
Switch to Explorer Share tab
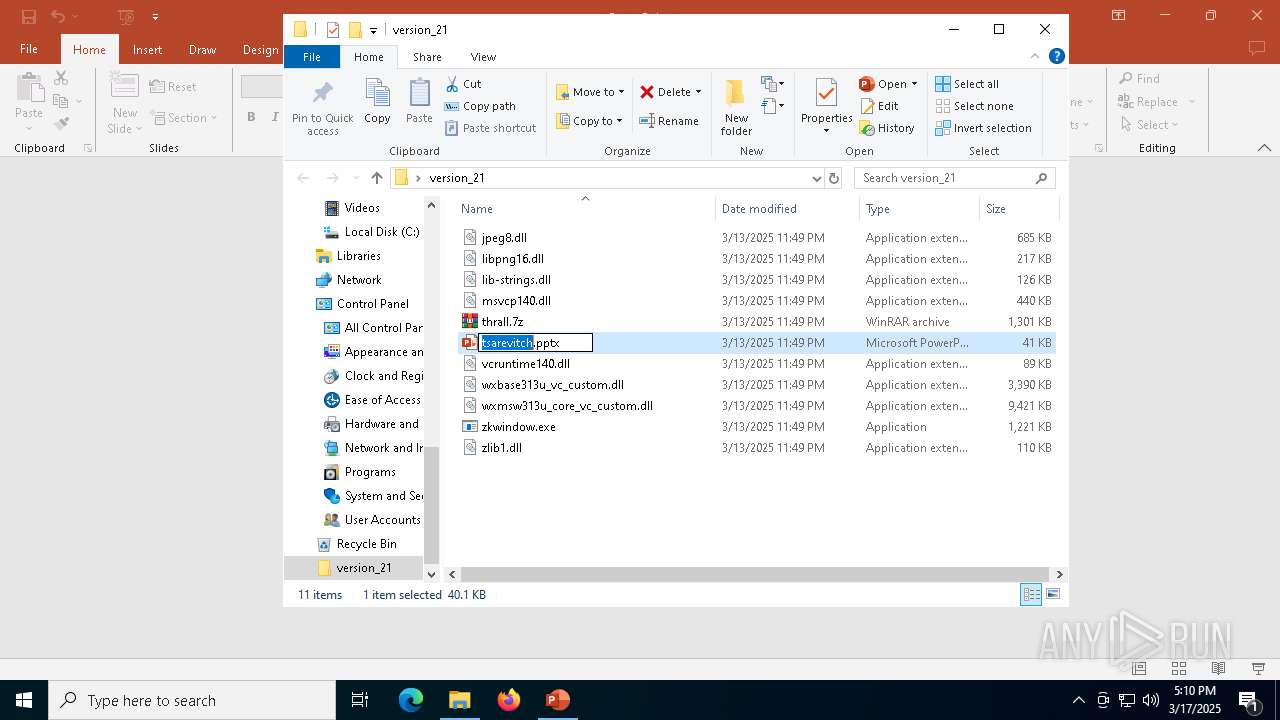coord(427,57)
